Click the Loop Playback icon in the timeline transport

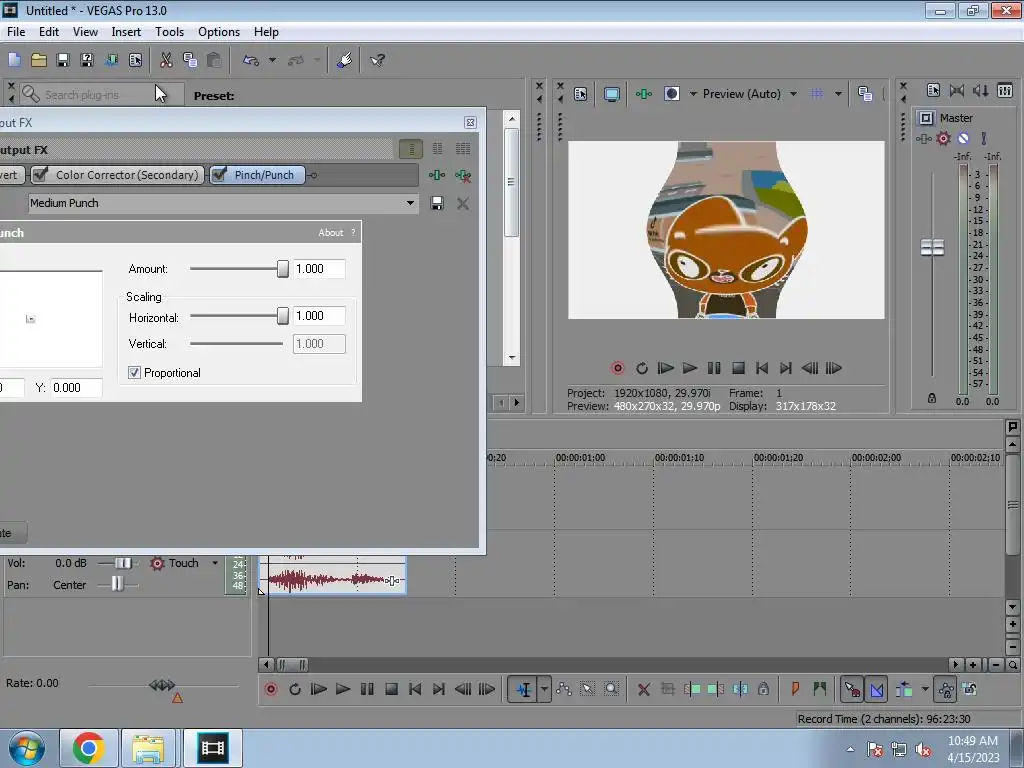[x=295, y=690]
